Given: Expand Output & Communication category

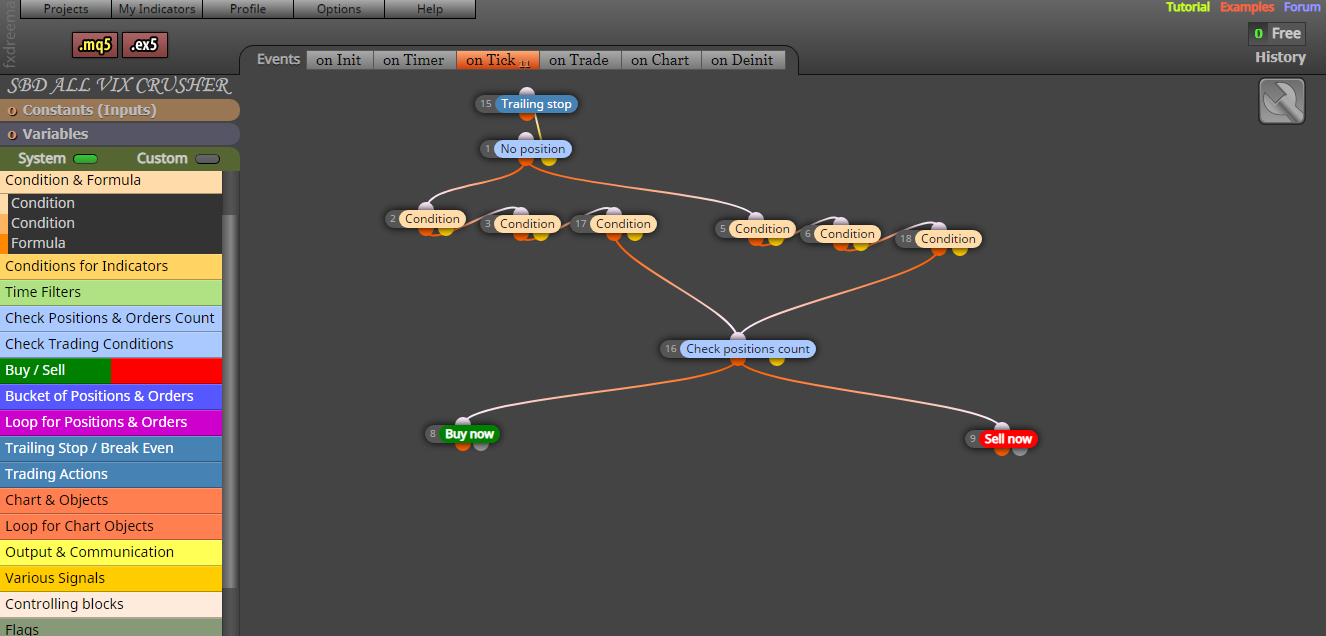Looking at the screenshot, I should click(111, 552).
